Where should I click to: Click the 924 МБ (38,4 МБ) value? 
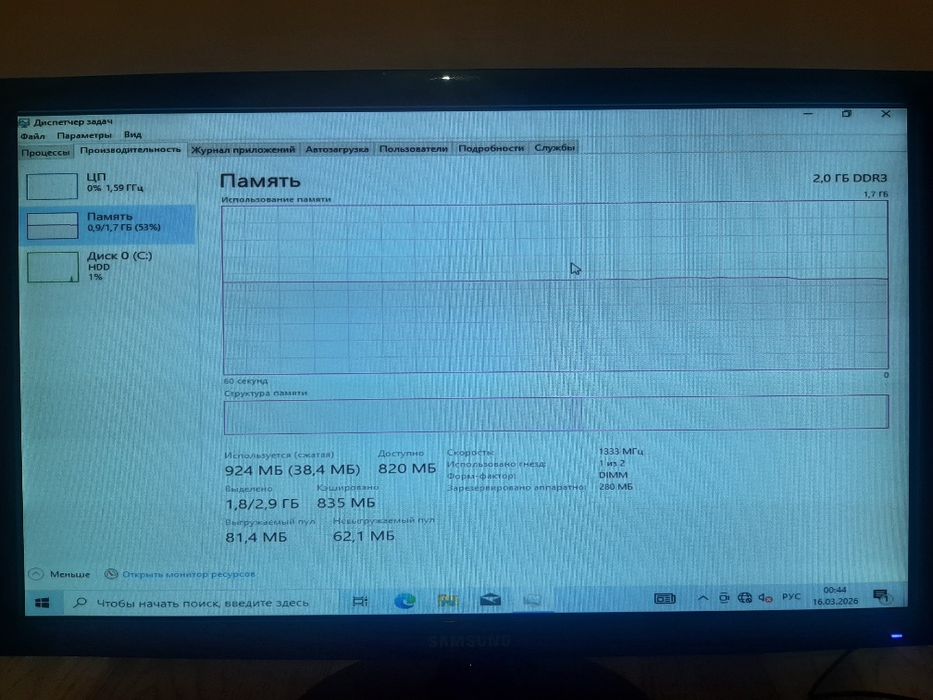[292, 470]
